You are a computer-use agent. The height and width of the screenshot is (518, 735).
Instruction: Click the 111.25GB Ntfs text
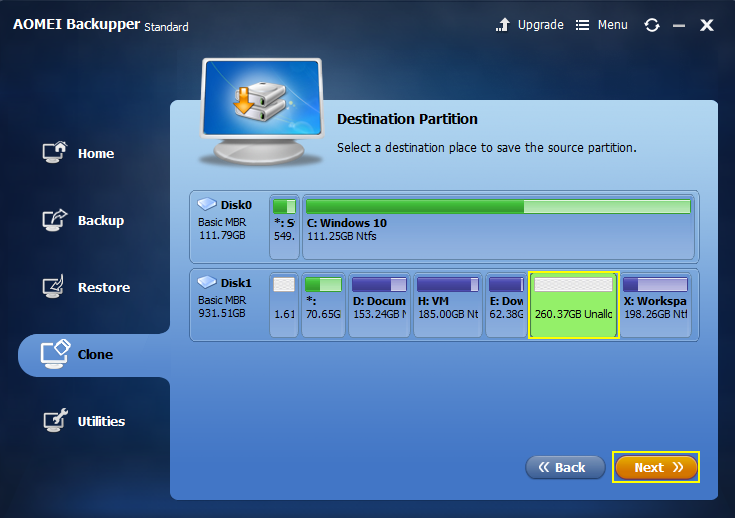[x=342, y=236]
